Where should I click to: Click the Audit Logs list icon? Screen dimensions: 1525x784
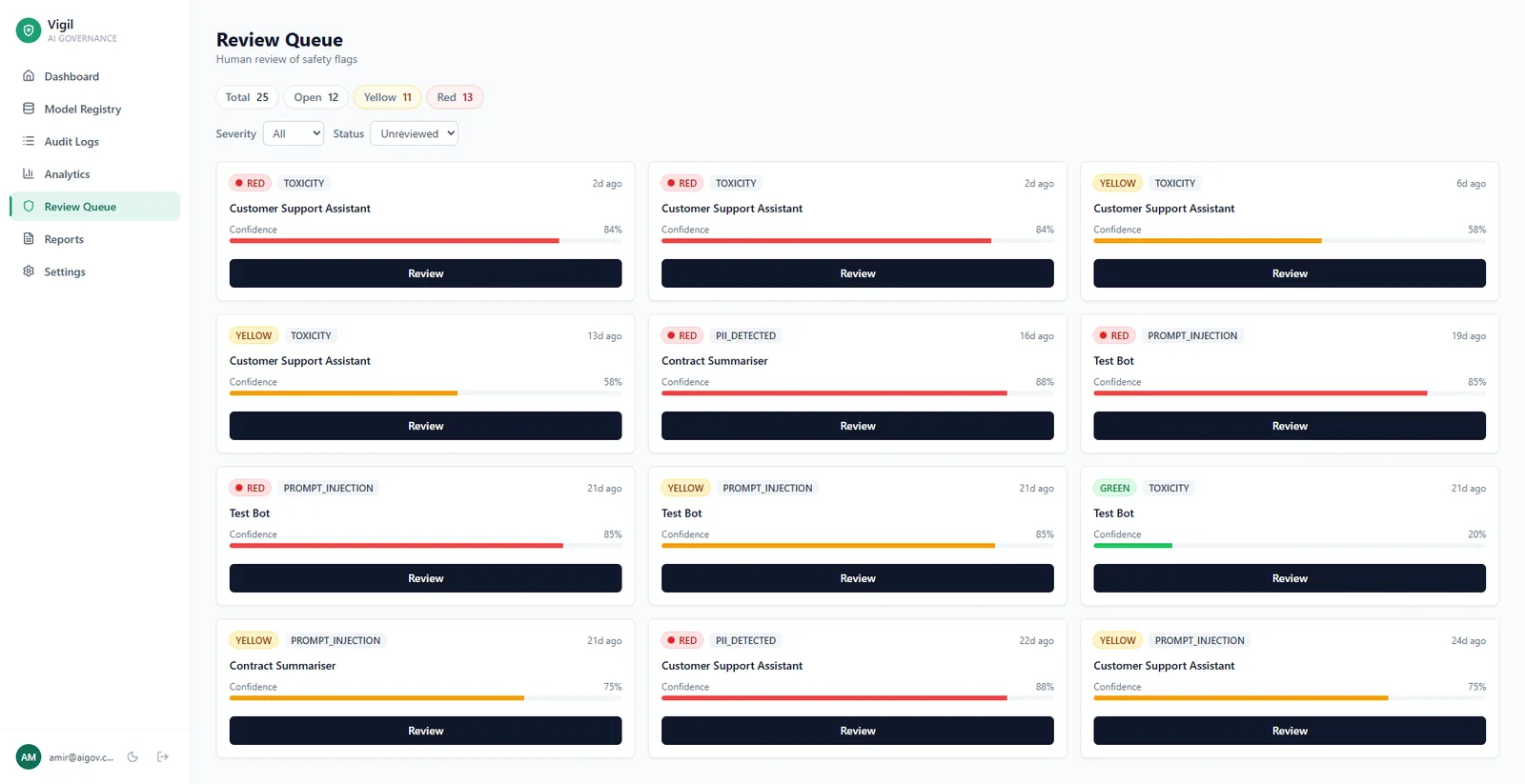29,141
